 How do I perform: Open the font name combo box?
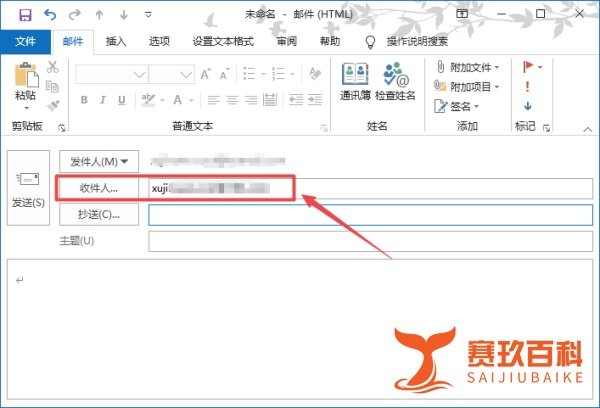112,74
